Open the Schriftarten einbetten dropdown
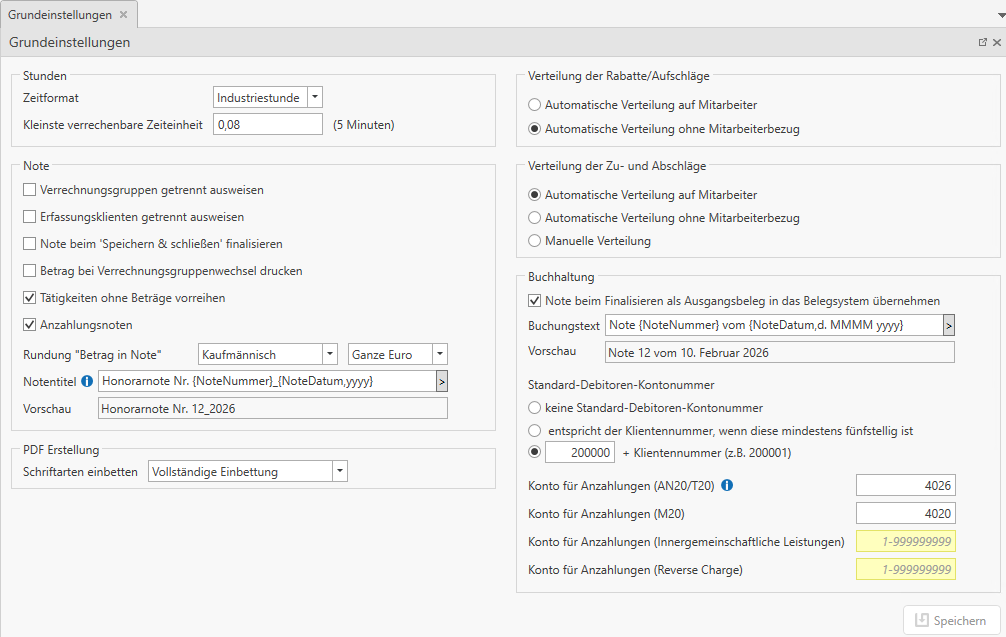This screenshot has height=637, width=1006. 339,471
